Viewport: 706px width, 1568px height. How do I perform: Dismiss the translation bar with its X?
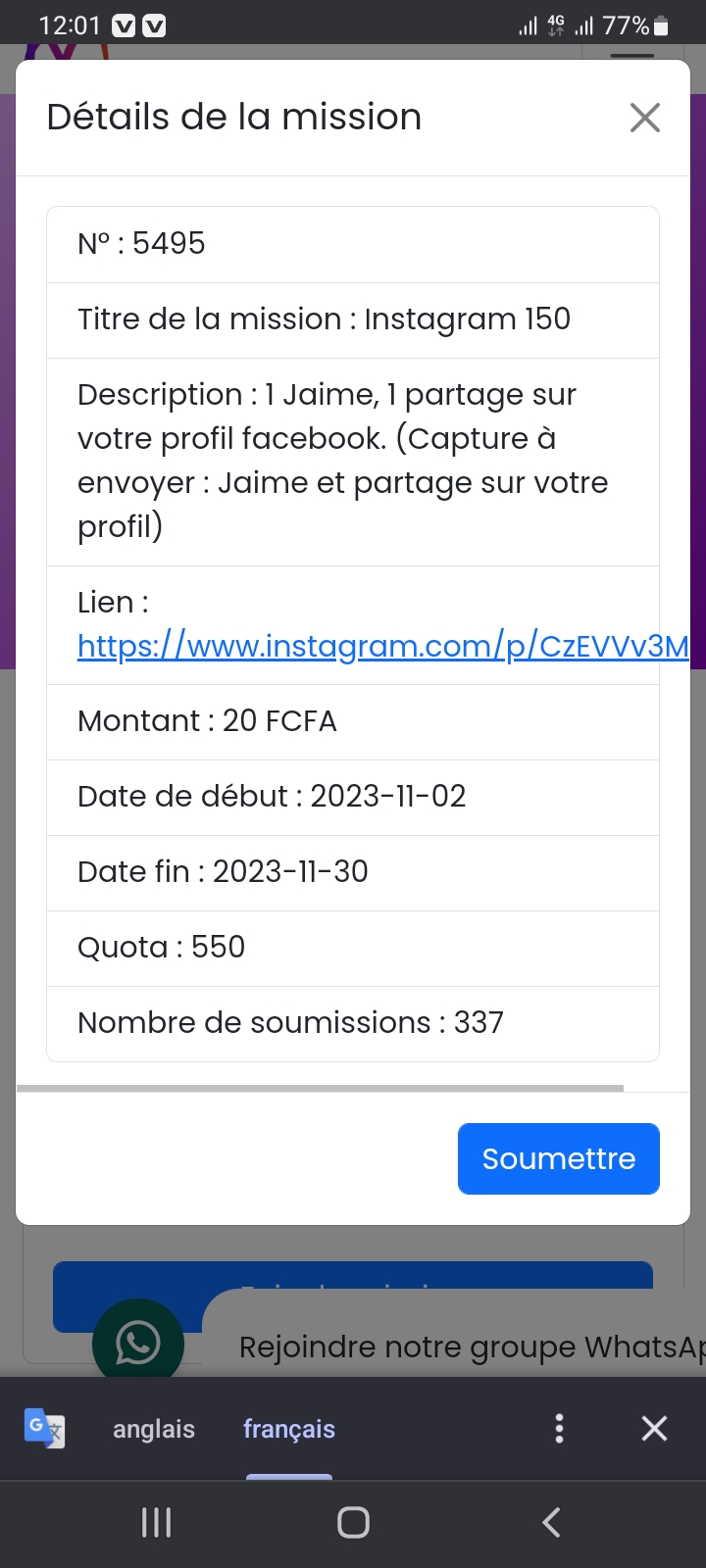654,1428
